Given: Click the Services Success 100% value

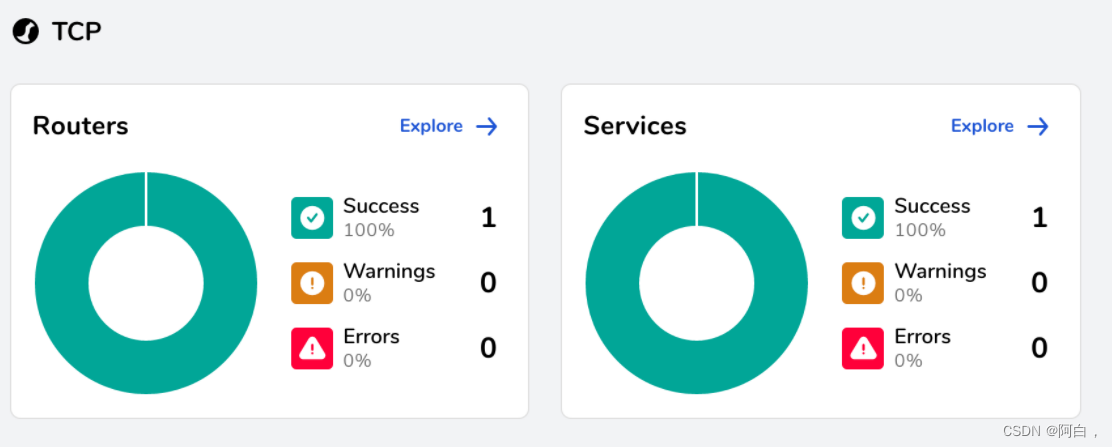Looking at the screenshot, I should click(x=920, y=231).
